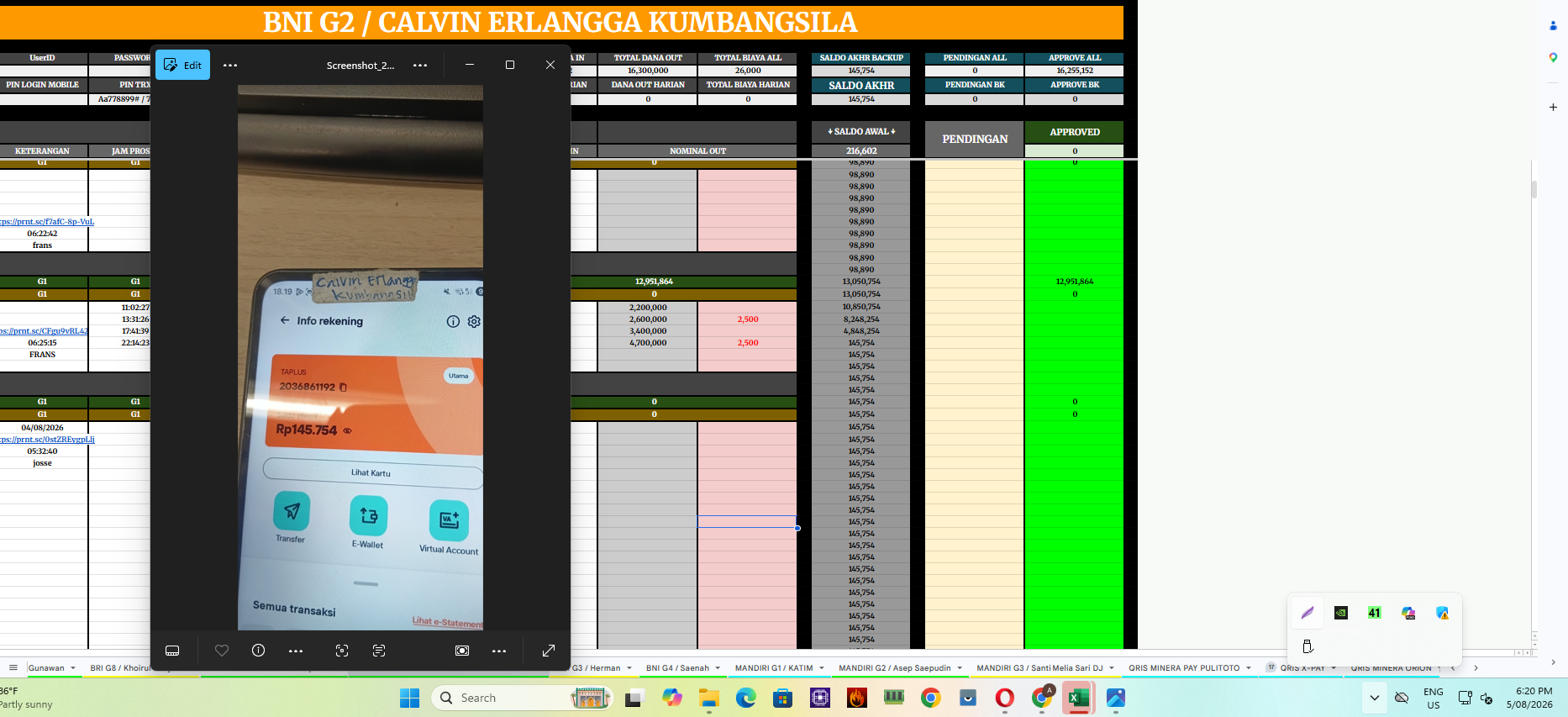
Task: Mark the photo as a favorite
Action: 222,651
